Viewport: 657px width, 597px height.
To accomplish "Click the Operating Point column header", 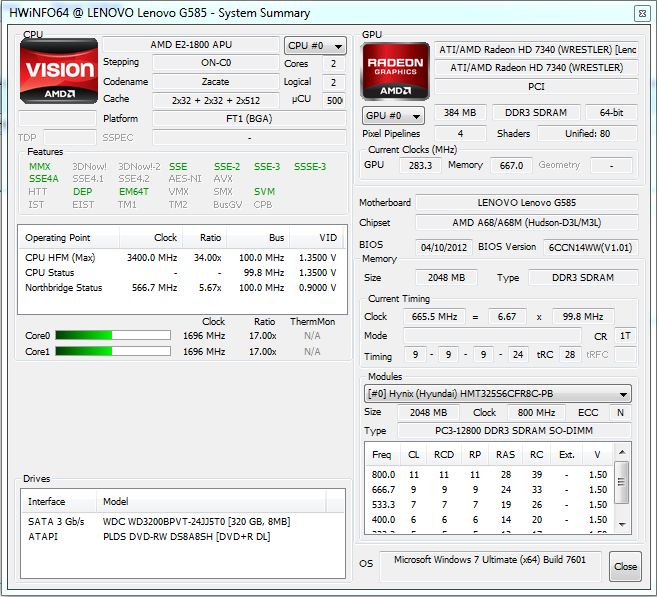I will (68, 238).
